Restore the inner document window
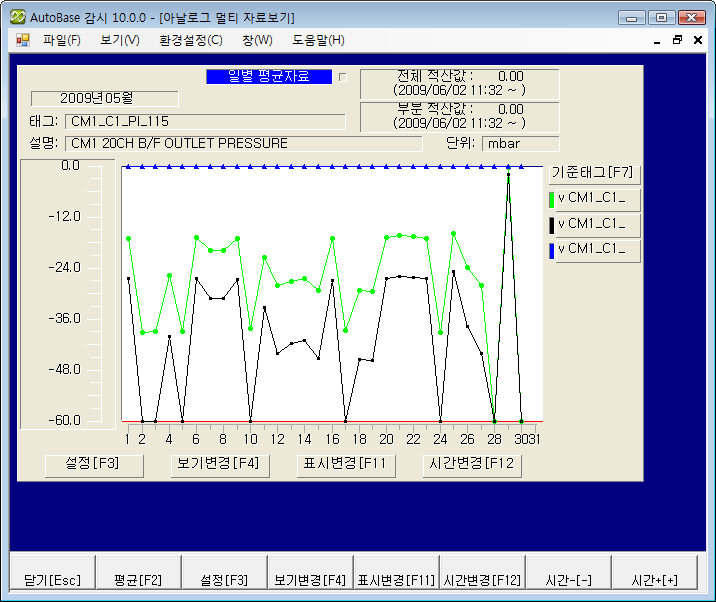Image resolution: width=716 pixels, height=602 pixels. click(678, 40)
